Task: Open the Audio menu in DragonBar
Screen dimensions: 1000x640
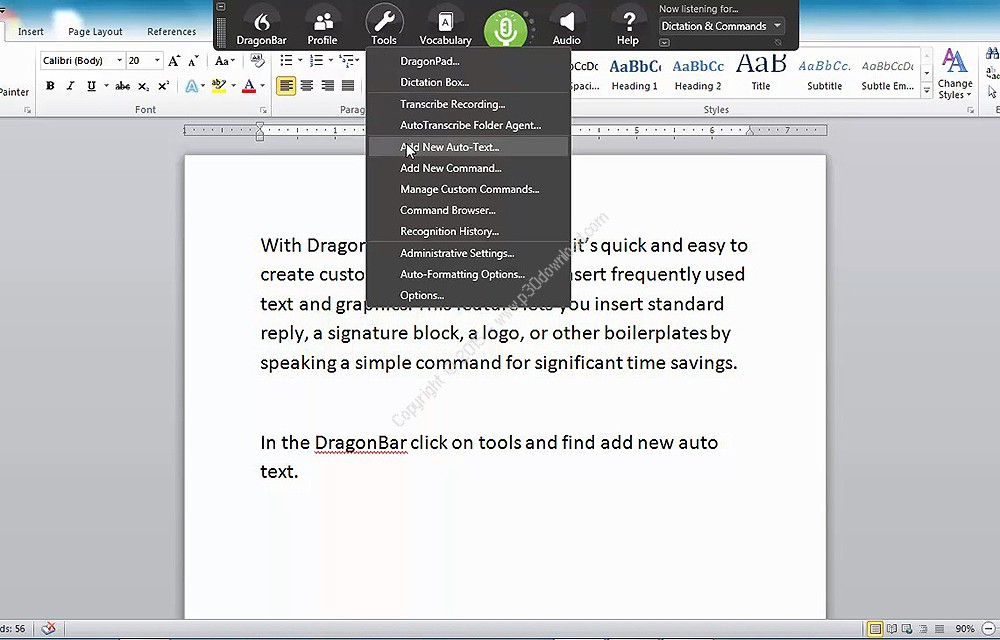Action: click(x=566, y=29)
